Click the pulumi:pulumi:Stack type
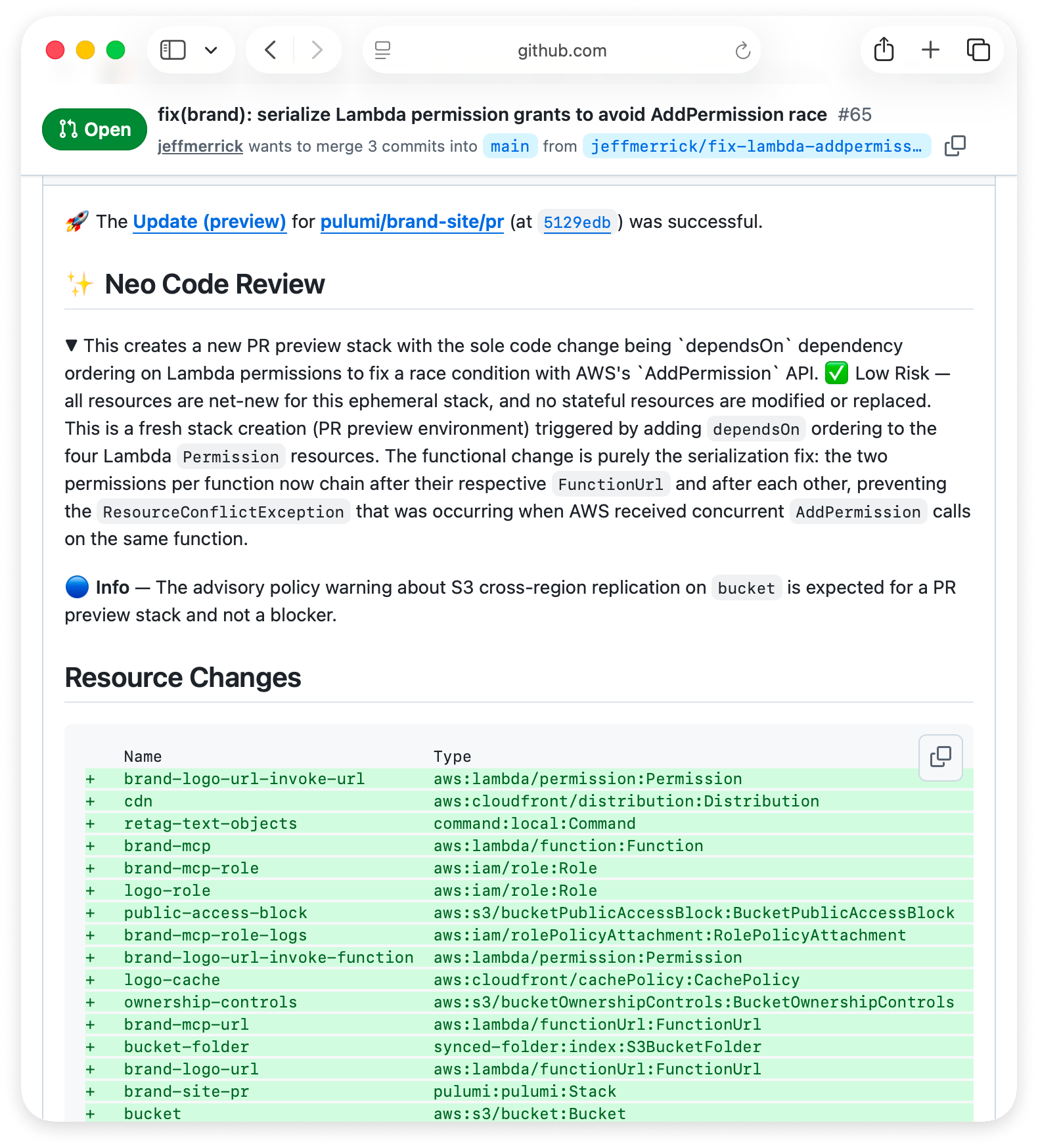The image size is (1038, 1148). click(x=525, y=1092)
